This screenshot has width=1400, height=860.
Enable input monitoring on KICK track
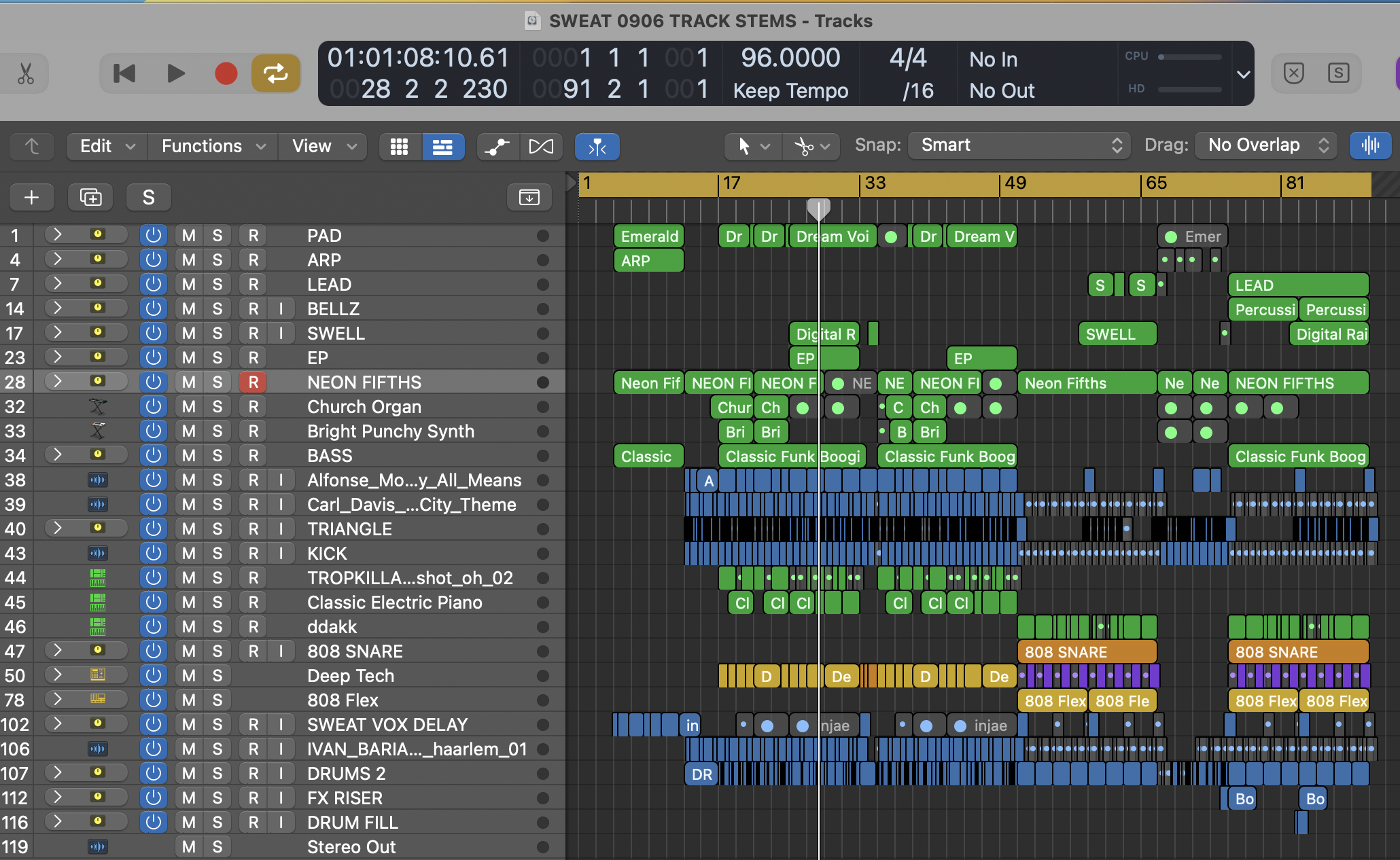click(x=281, y=553)
